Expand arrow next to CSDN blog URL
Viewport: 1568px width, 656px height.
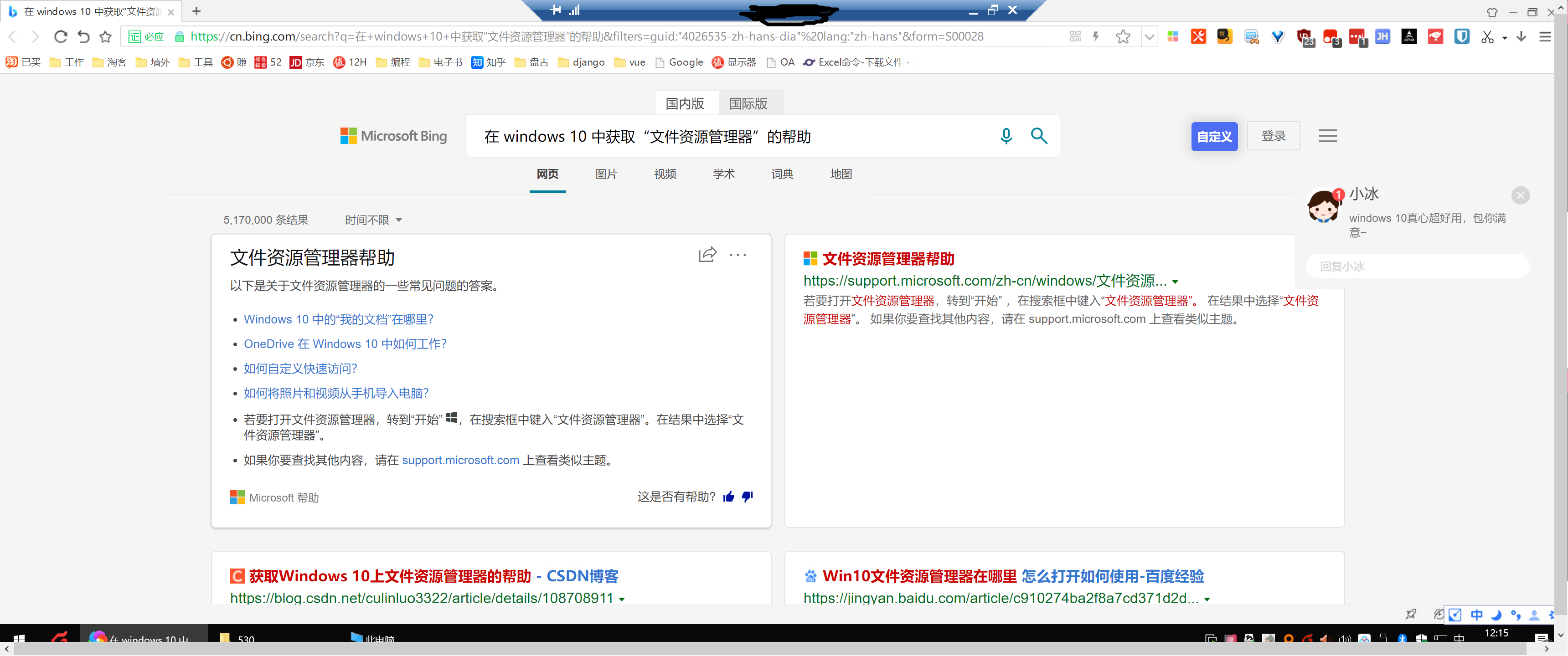(x=621, y=599)
